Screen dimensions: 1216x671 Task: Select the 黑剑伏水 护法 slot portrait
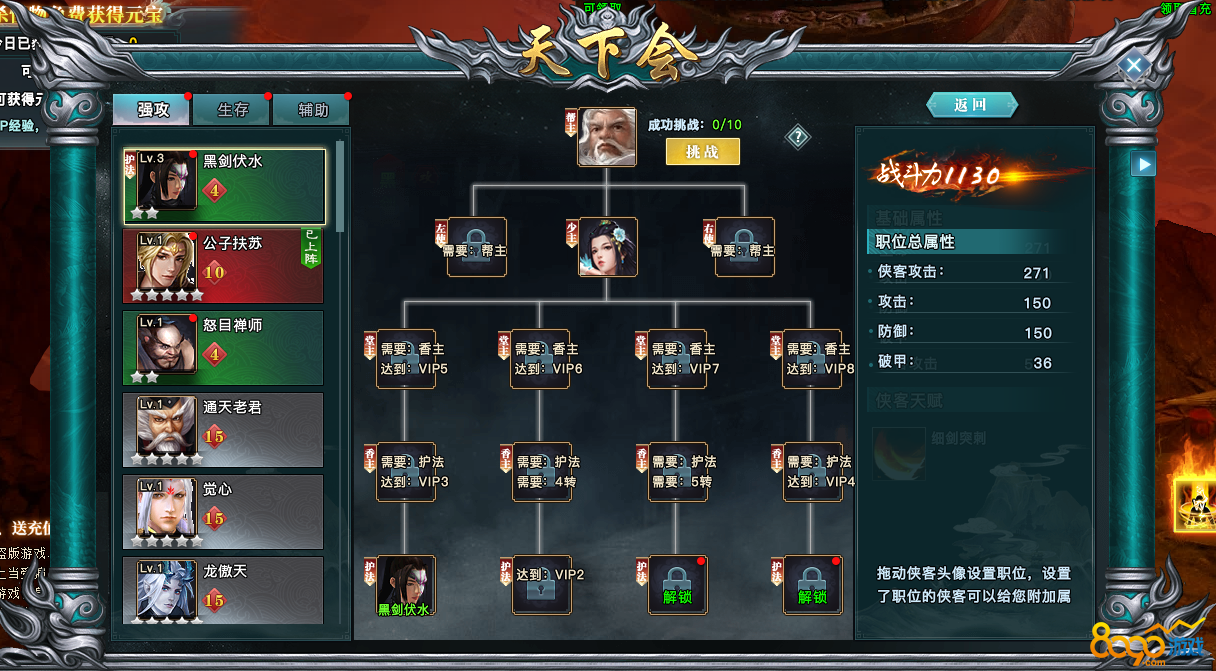pos(405,585)
